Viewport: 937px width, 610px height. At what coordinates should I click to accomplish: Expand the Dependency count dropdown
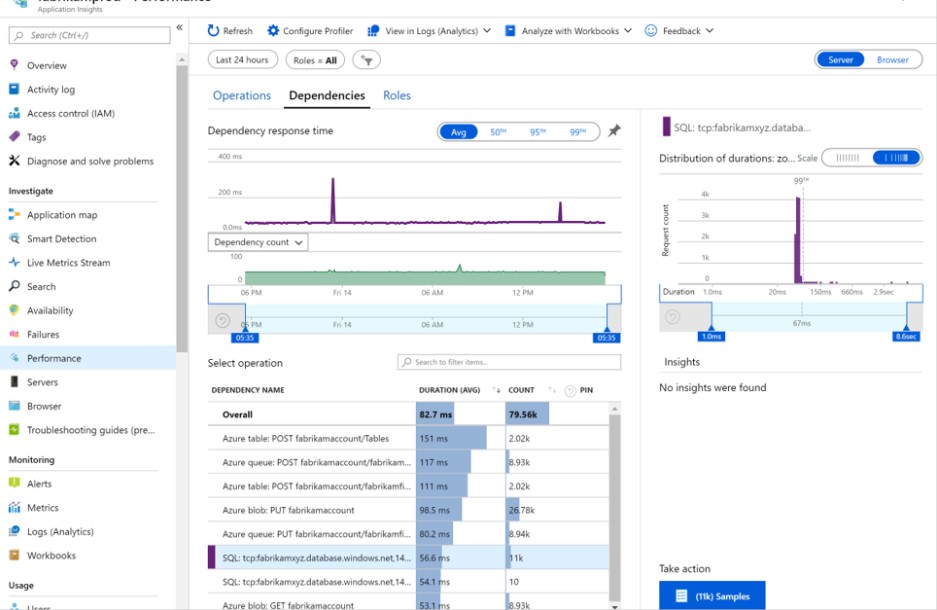(258, 242)
